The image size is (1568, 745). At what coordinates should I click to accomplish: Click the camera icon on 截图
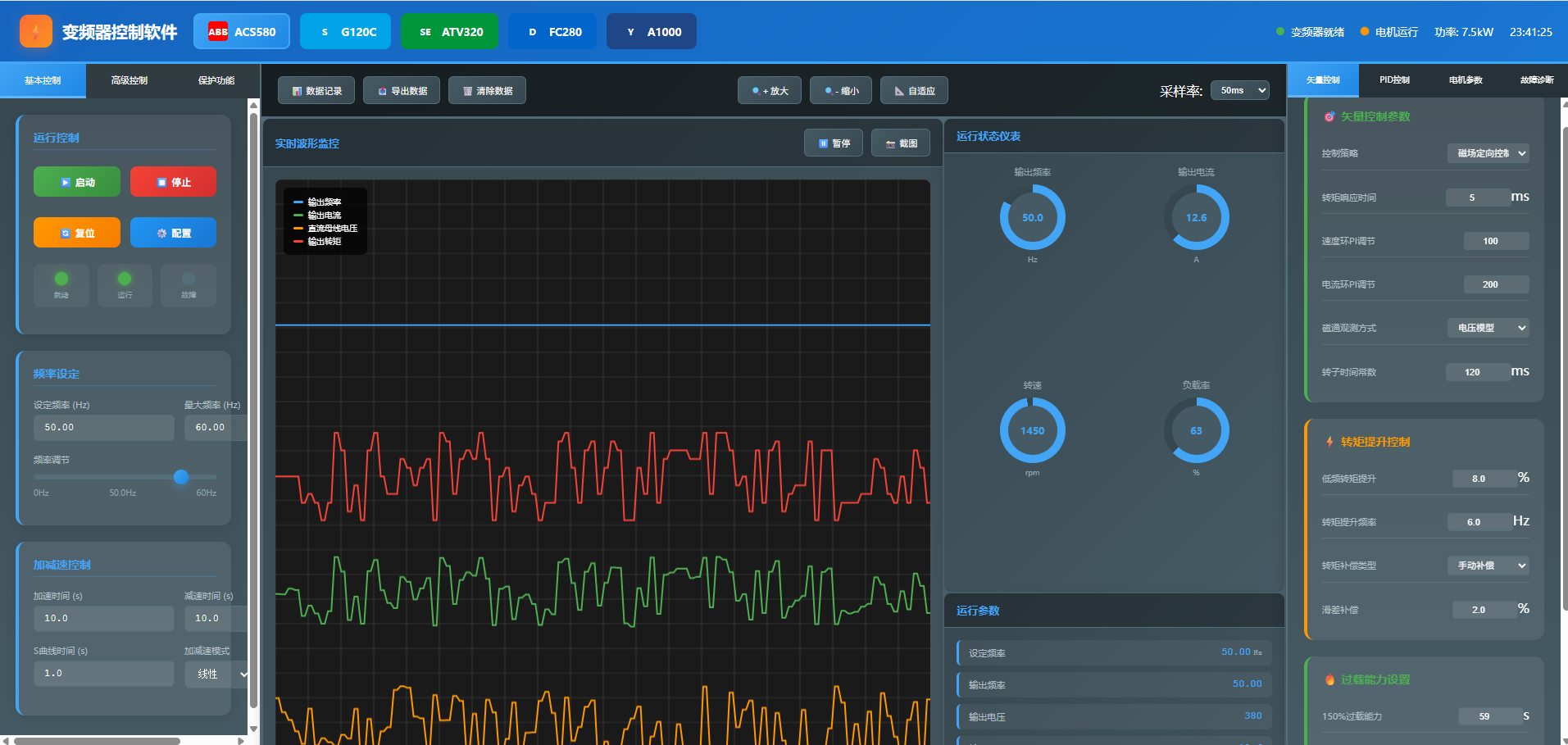coord(891,143)
